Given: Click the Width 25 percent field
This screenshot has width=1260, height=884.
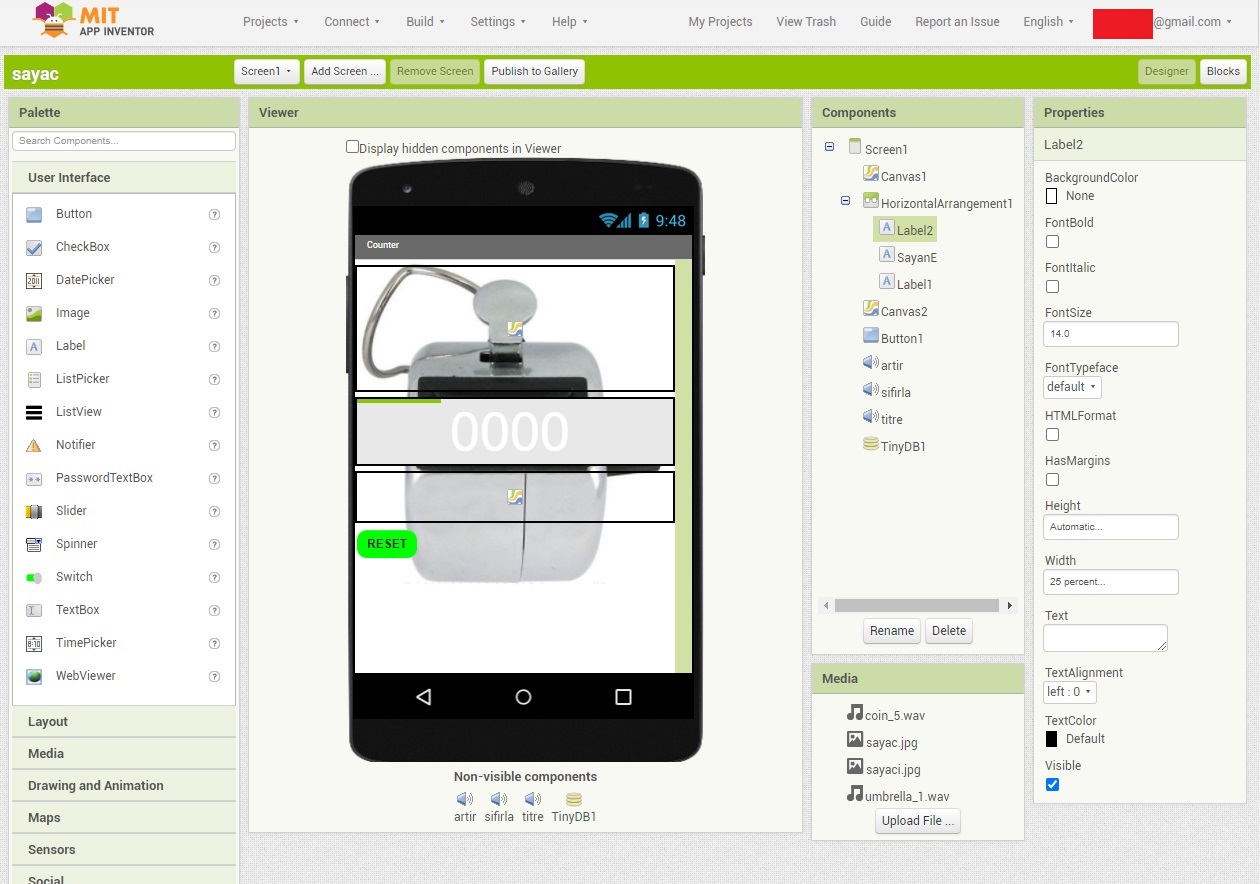Looking at the screenshot, I should tap(1110, 582).
